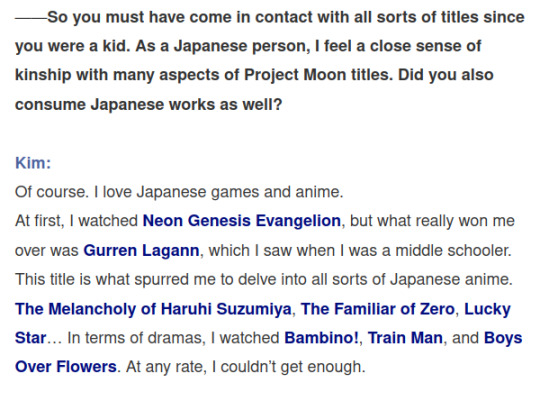Click the interviewer question paragraph

pyautogui.click(x=270, y=61)
